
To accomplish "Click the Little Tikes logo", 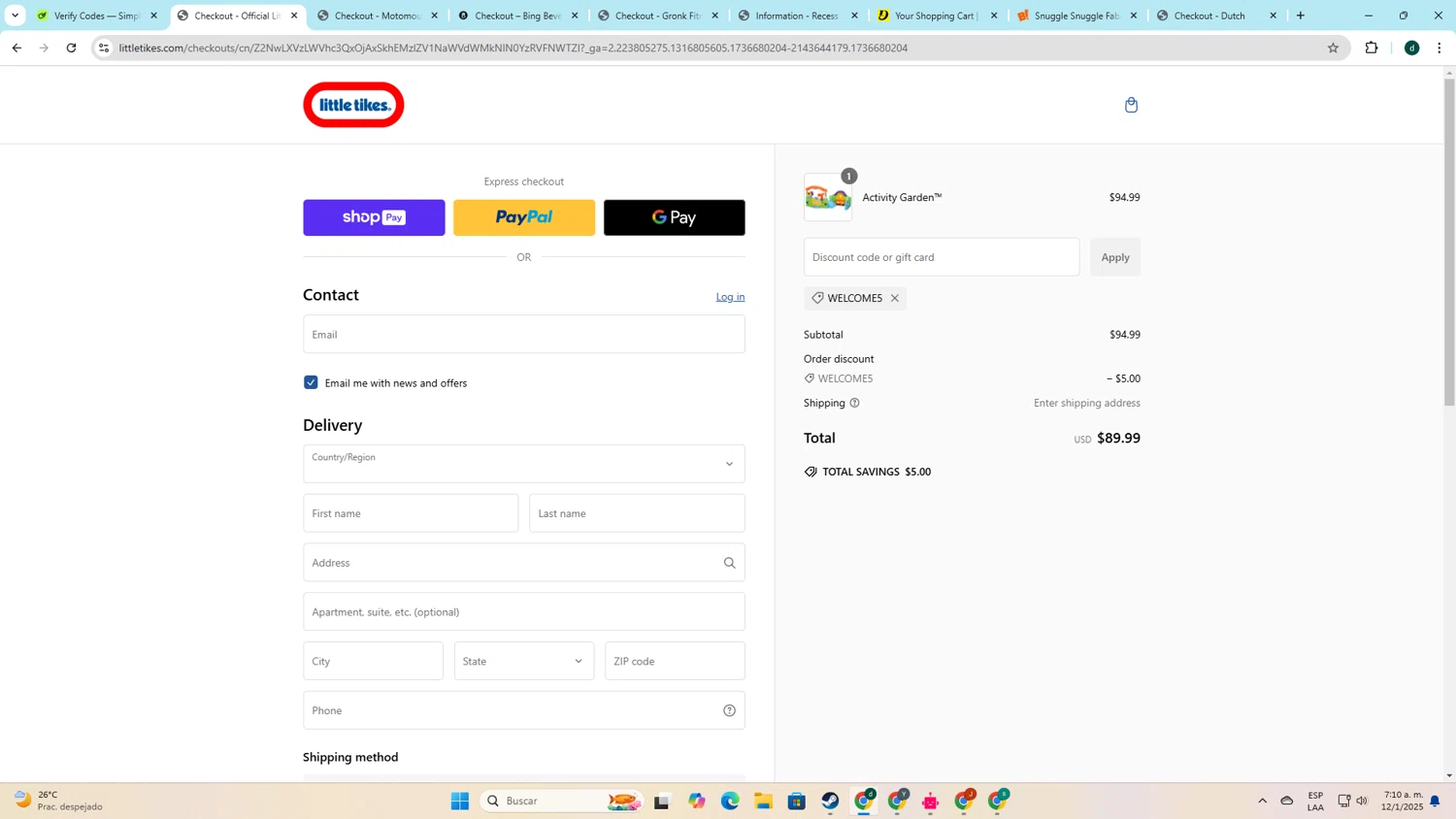I will [x=353, y=105].
